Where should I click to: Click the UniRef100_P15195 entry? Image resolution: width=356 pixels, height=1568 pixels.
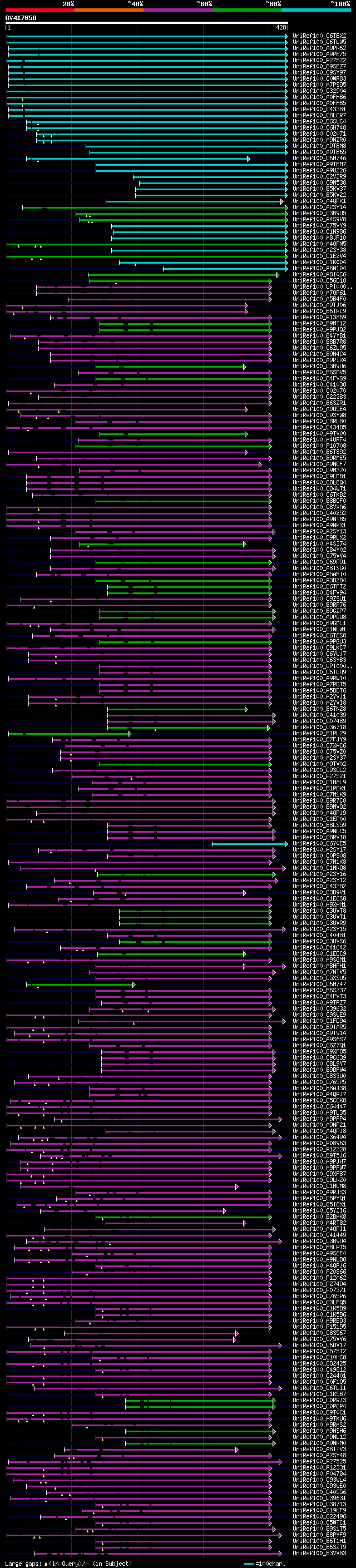(x=319, y=1327)
